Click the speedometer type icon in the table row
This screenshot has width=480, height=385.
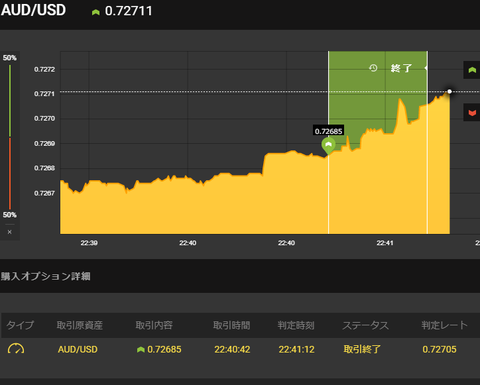pyautogui.click(x=16, y=349)
